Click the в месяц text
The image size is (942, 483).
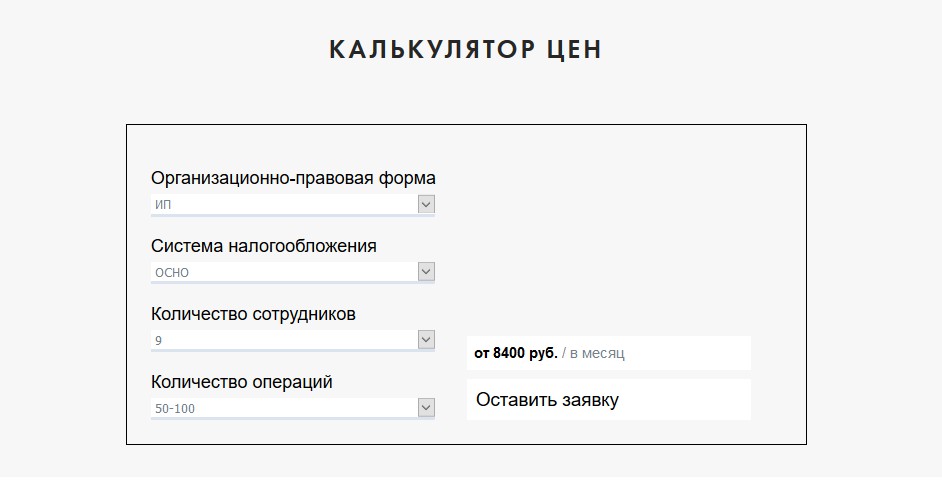[597, 353]
